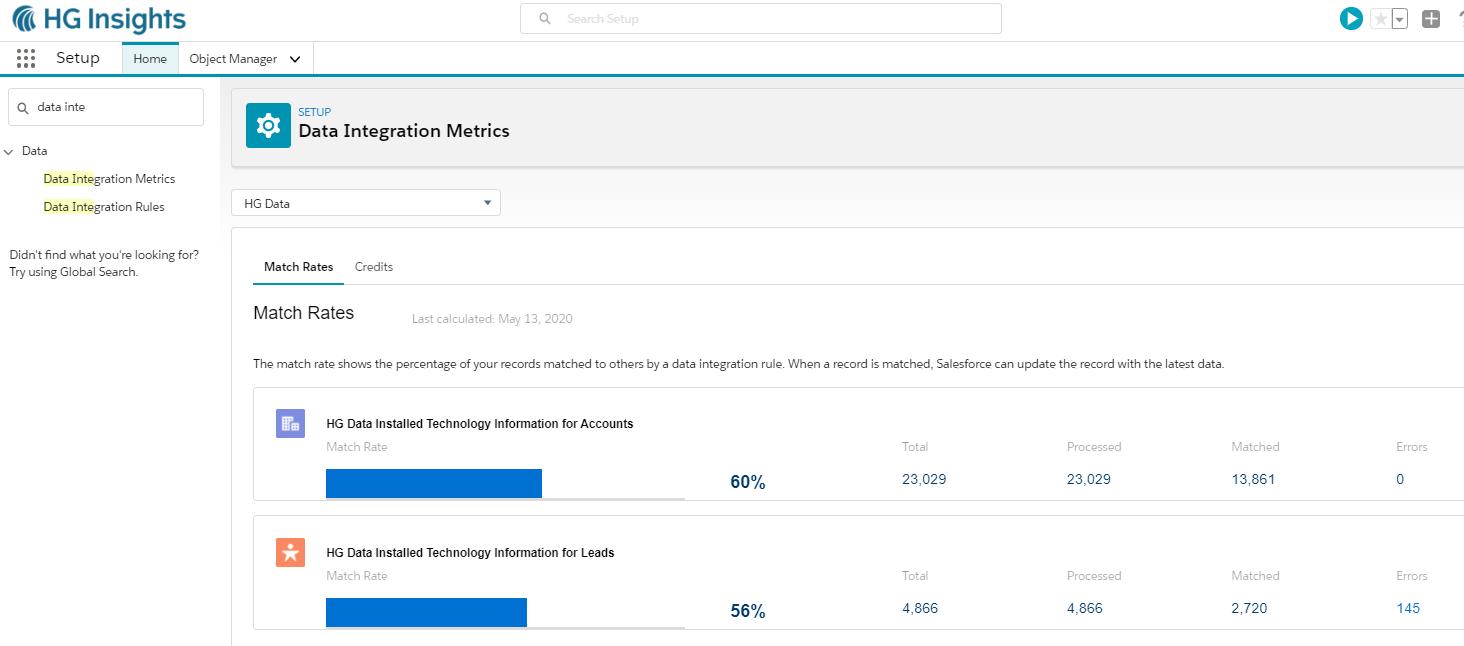Click the Quick Find box containing 'data inte'

pyautogui.click(x=106, y=107)
